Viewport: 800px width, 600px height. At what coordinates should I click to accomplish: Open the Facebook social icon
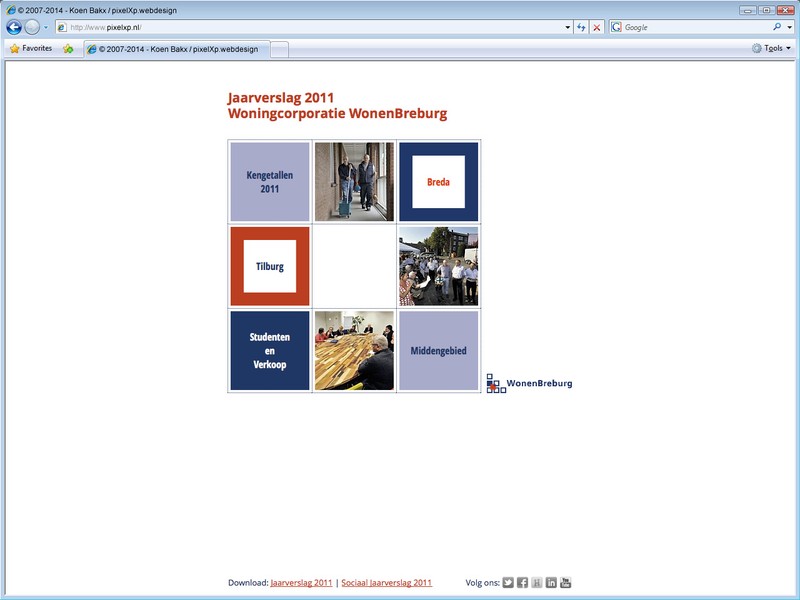pyautogui.click(x=522, y=583)
